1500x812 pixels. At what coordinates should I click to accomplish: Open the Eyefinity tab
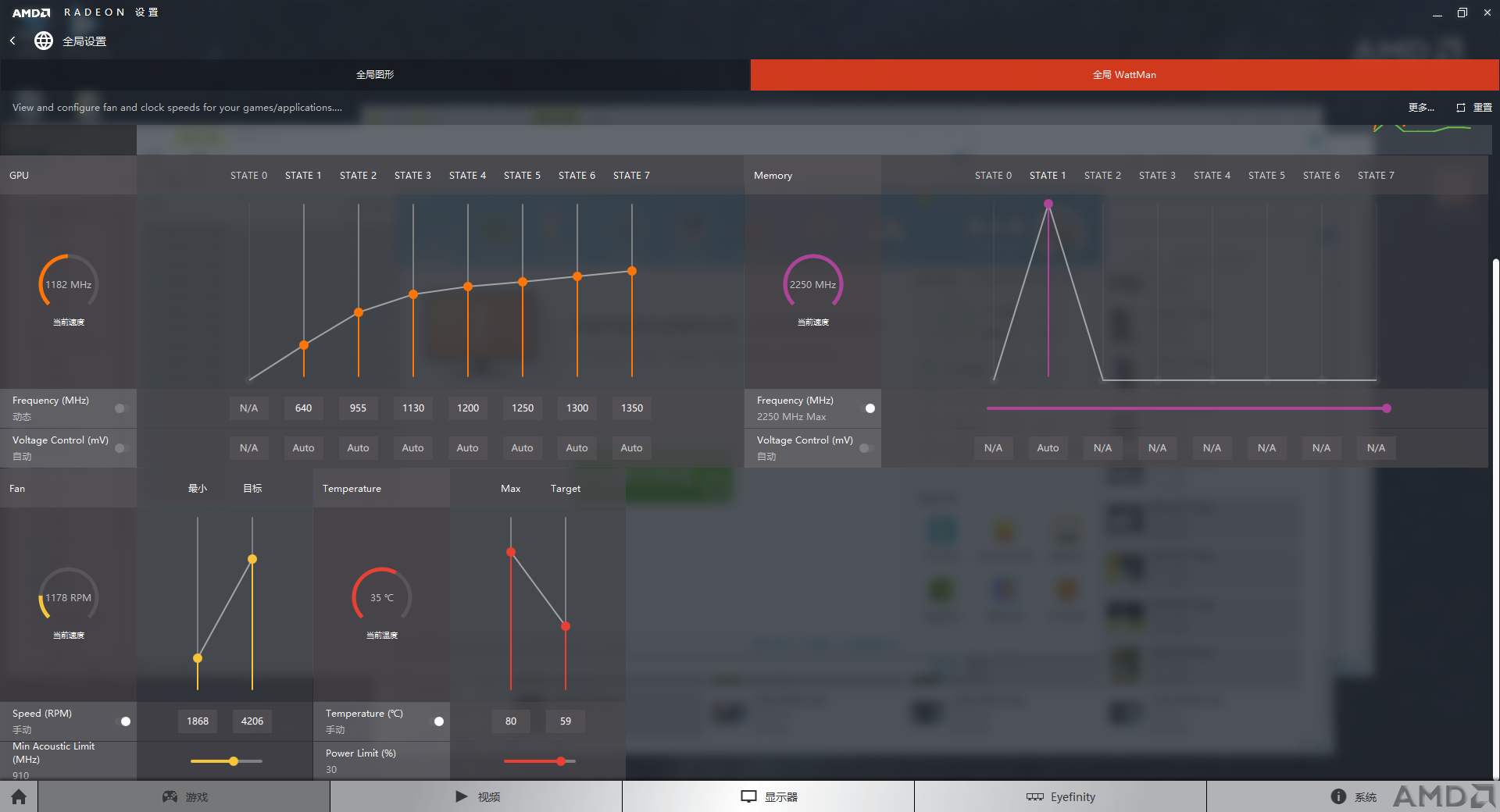[1061, 796]
